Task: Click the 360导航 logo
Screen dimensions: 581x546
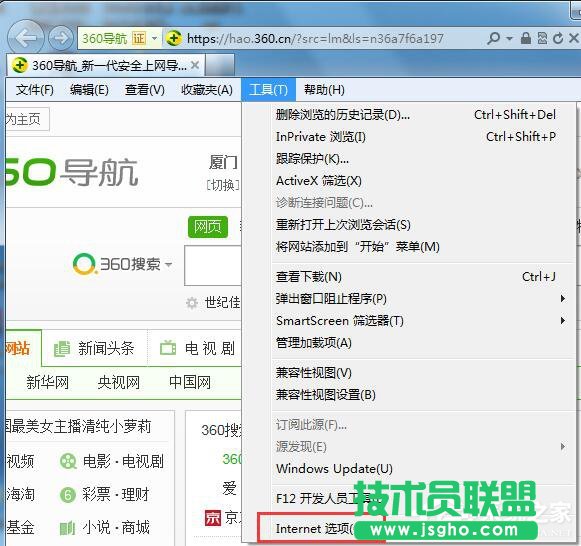Action: [72, 172]
